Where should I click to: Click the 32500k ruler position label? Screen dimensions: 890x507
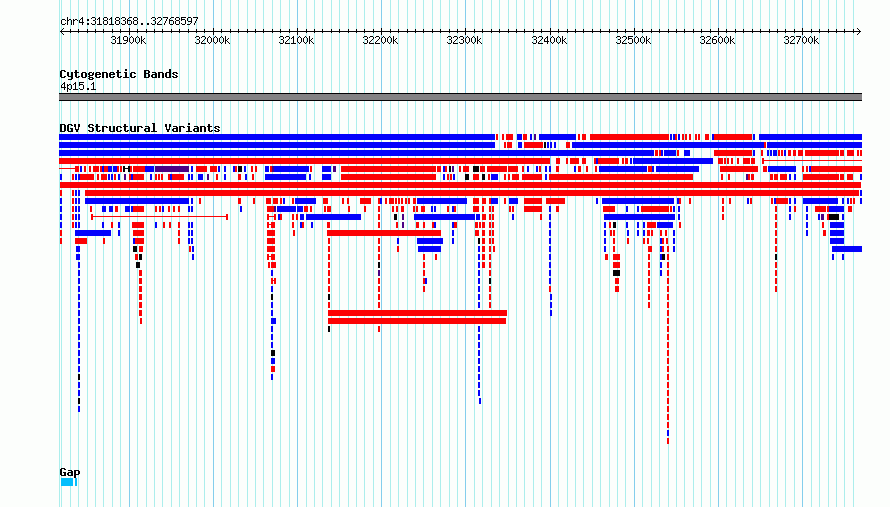pos(633,40)
